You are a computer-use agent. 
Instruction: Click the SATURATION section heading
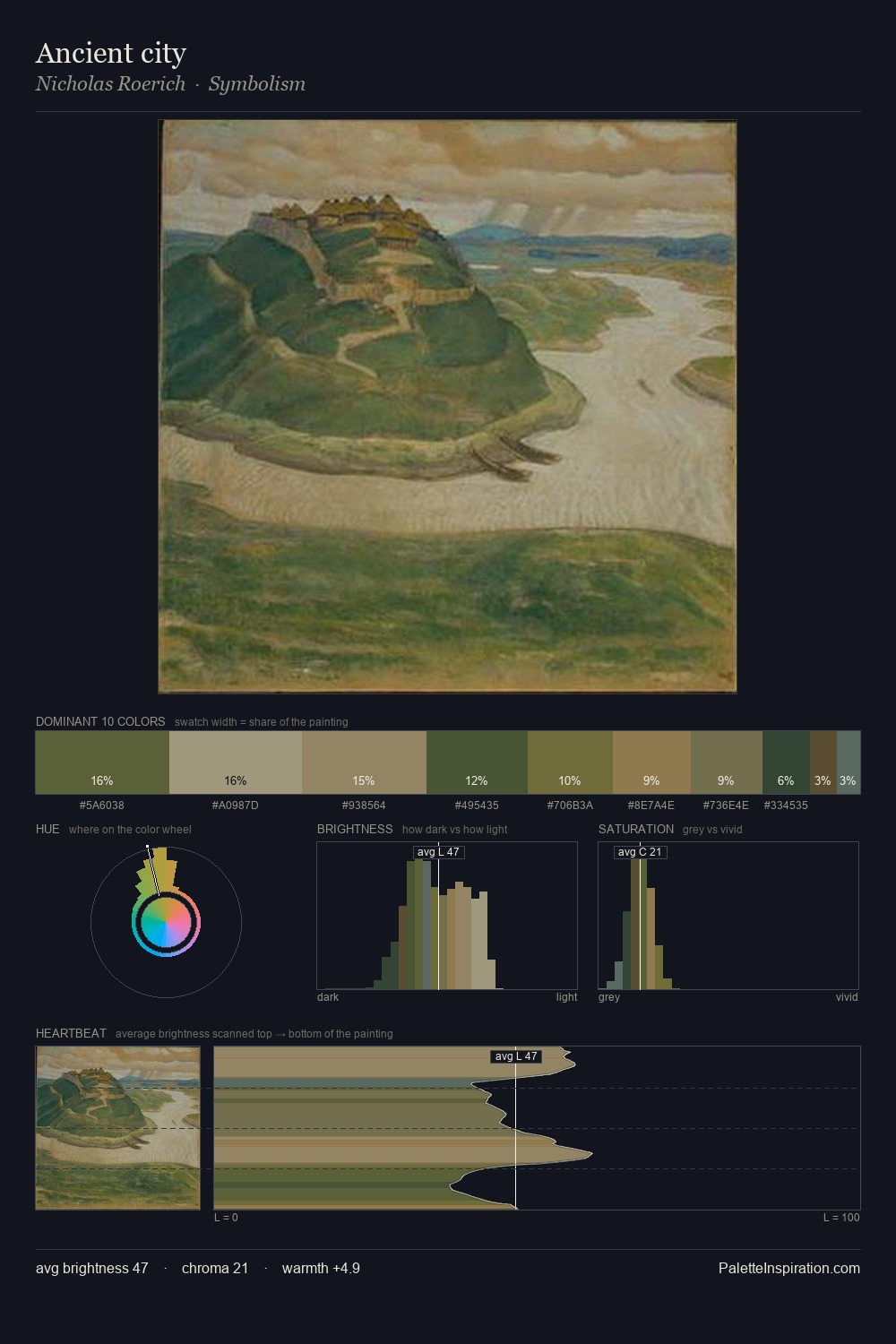tap(636, 829)
